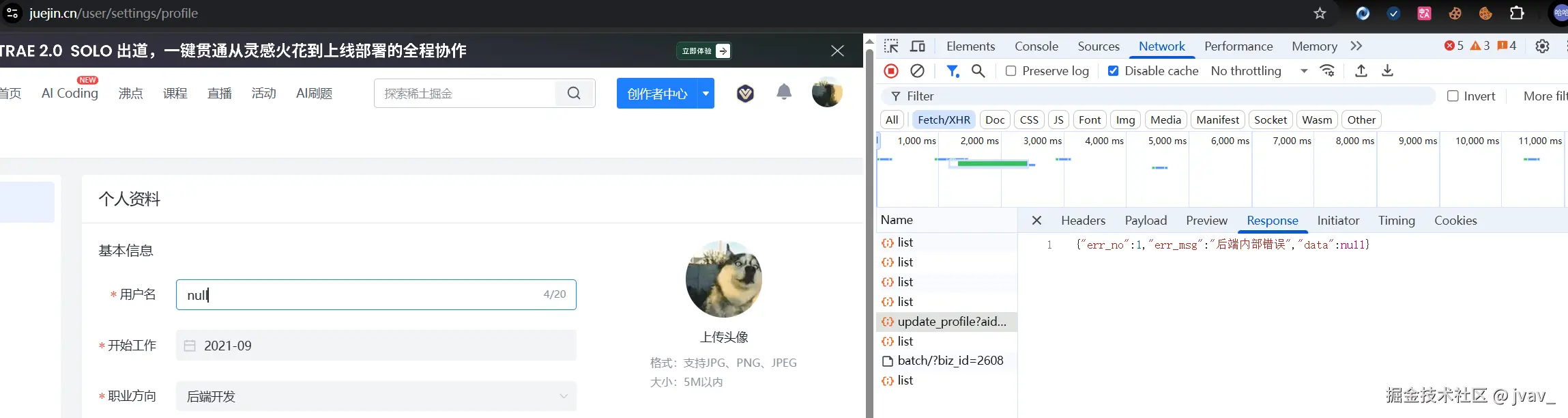The image size is (1568, 418).
Task: View the request Headers tab
Action: point(1083,221)
